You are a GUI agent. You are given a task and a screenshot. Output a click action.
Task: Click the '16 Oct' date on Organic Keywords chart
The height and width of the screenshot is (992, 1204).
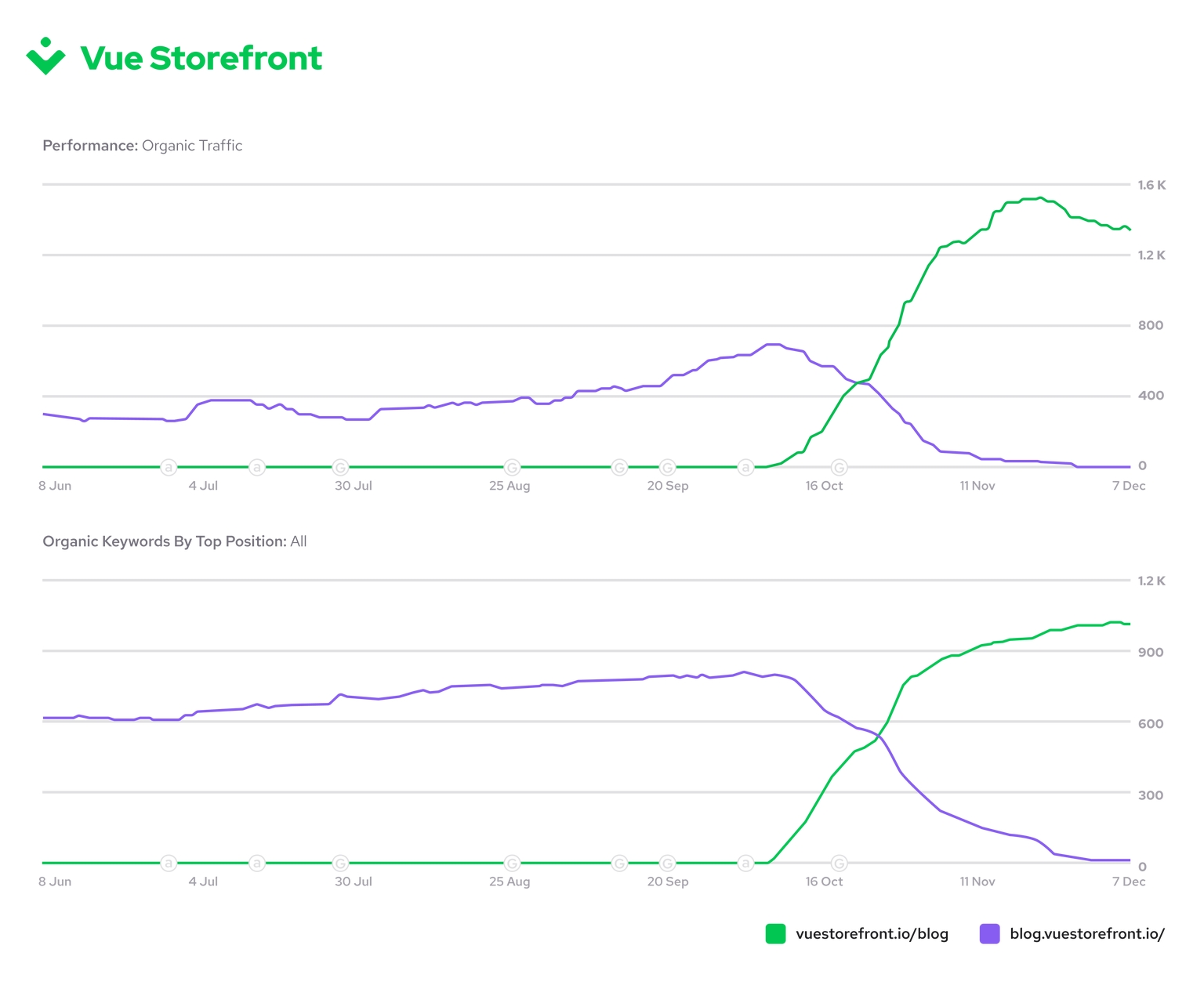point(824,882)
